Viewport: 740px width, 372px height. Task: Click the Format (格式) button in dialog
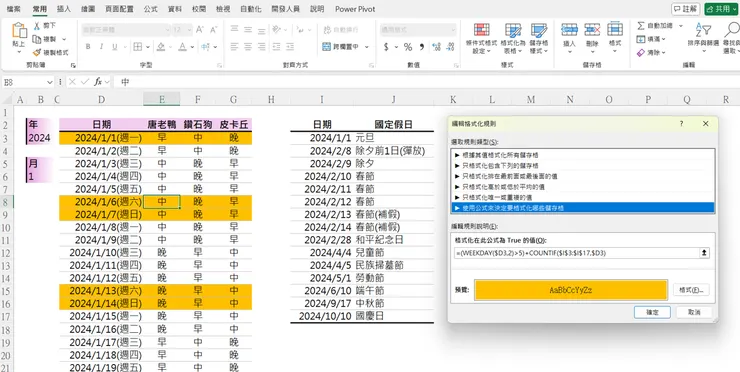691,290
